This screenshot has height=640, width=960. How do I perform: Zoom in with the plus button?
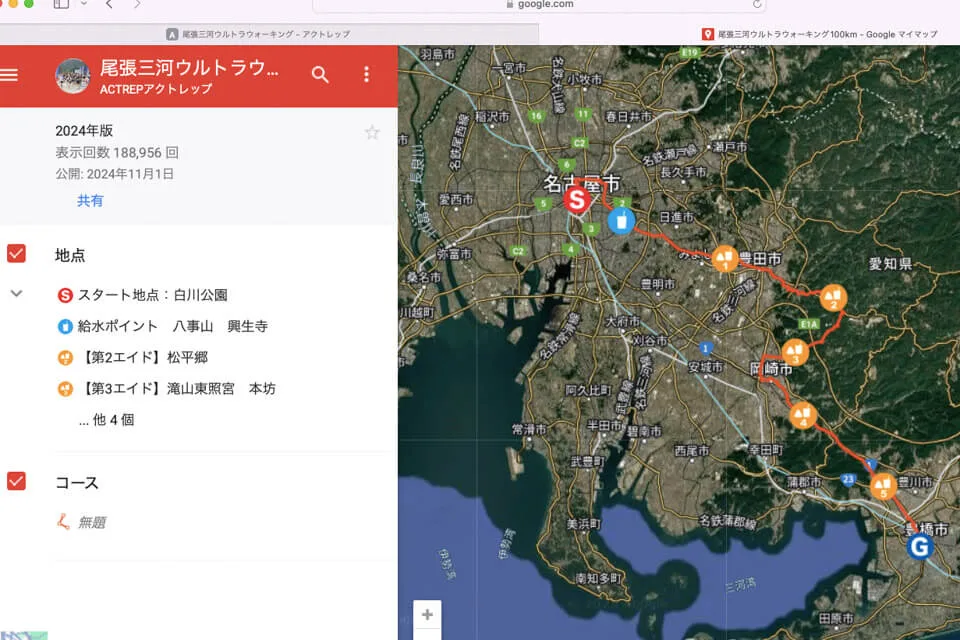[427, 614]
